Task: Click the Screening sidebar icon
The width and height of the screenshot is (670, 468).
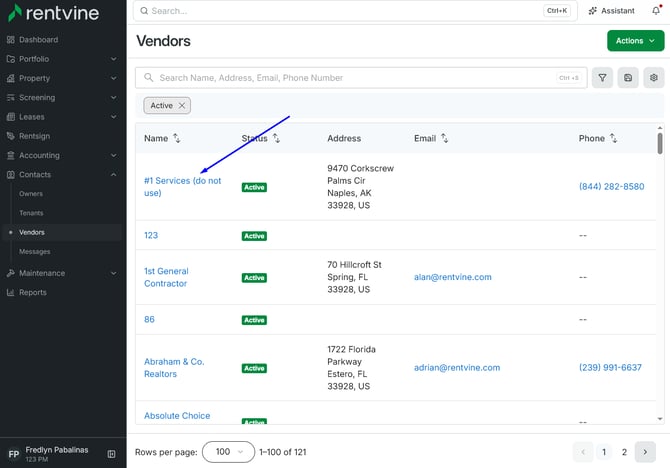Action: [x=11, y=97]
